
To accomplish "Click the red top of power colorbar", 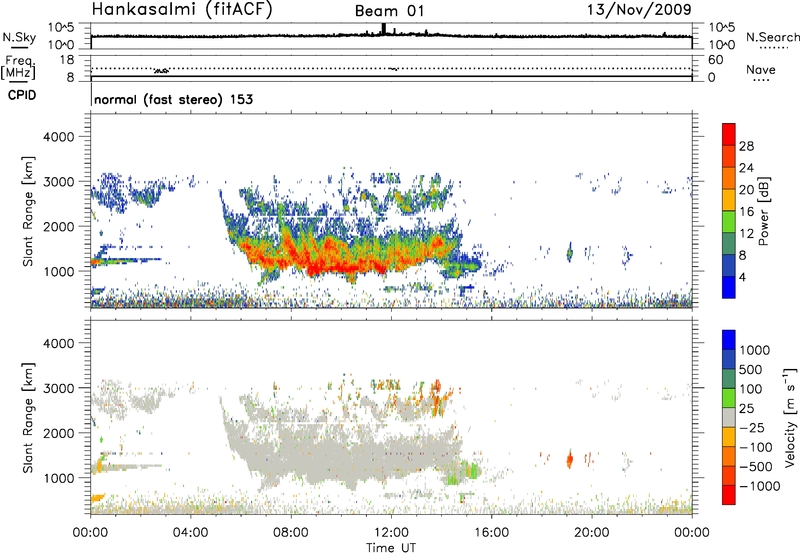I will (729, 134).
